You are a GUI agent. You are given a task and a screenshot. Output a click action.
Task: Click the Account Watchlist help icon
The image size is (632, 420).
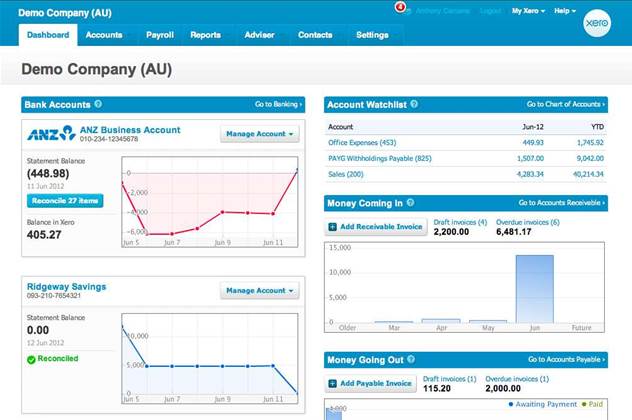point(414,104)
